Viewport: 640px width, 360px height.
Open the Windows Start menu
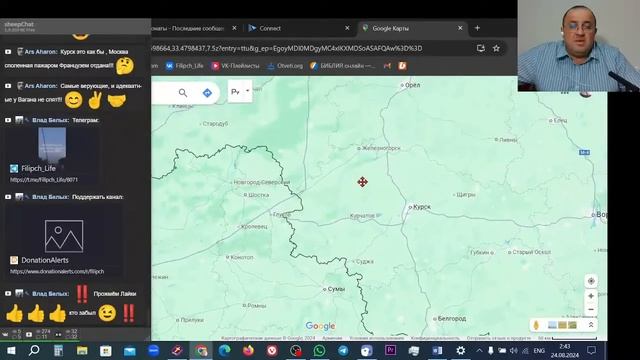pyautogui.click(x=11, y=351)
